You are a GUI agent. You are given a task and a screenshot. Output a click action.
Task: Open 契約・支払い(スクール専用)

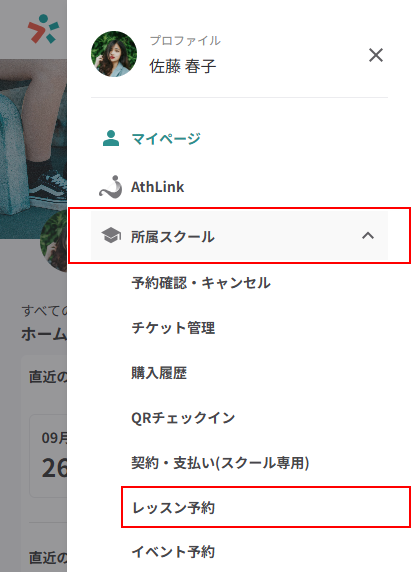pos(220,463)
